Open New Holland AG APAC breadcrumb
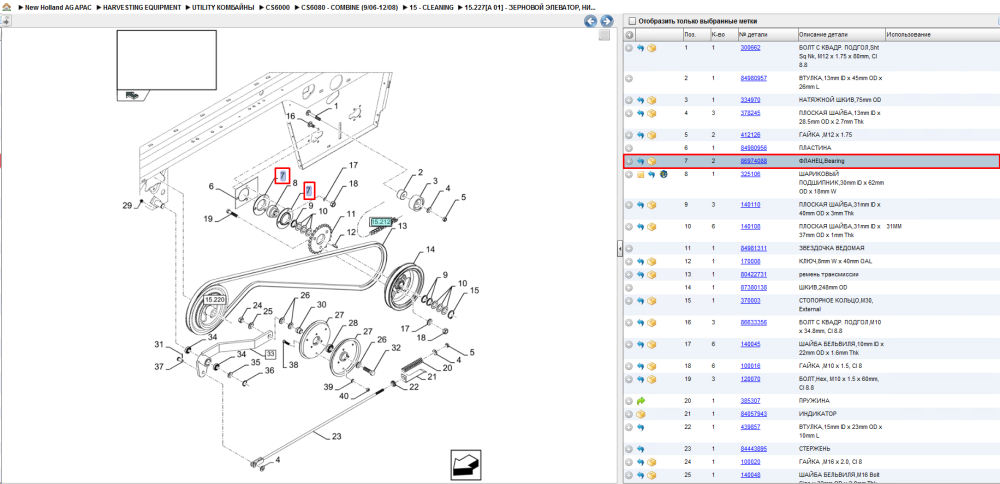The image size is (1000, 484). coord(58,7)
